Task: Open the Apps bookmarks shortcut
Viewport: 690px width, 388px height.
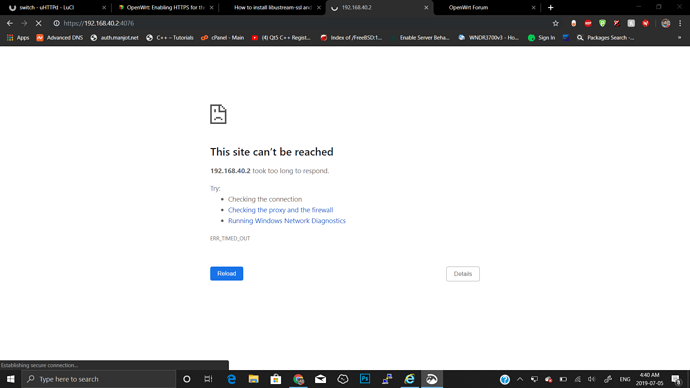Action: (18, 38)
